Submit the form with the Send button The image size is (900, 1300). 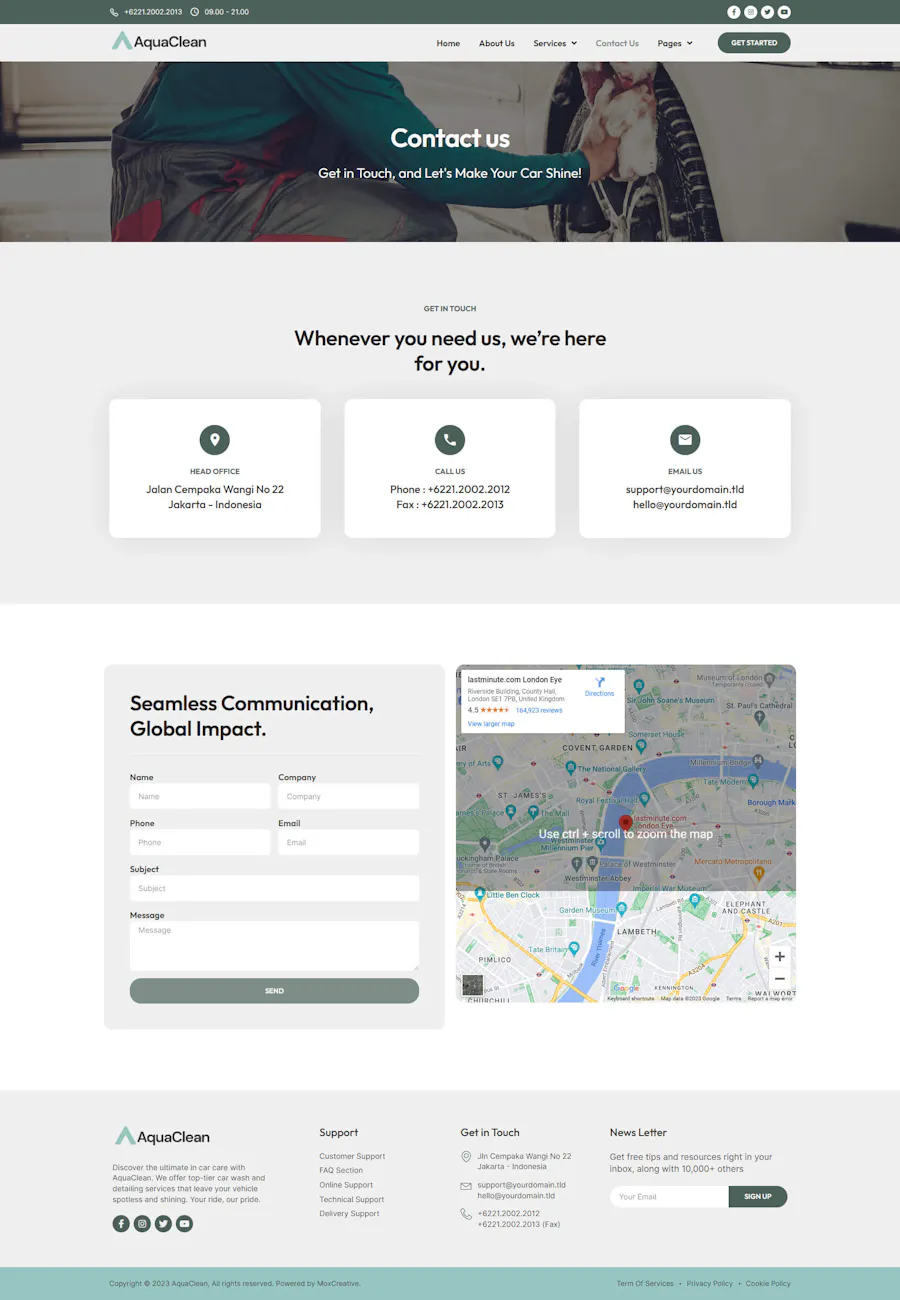pos(274,991)
